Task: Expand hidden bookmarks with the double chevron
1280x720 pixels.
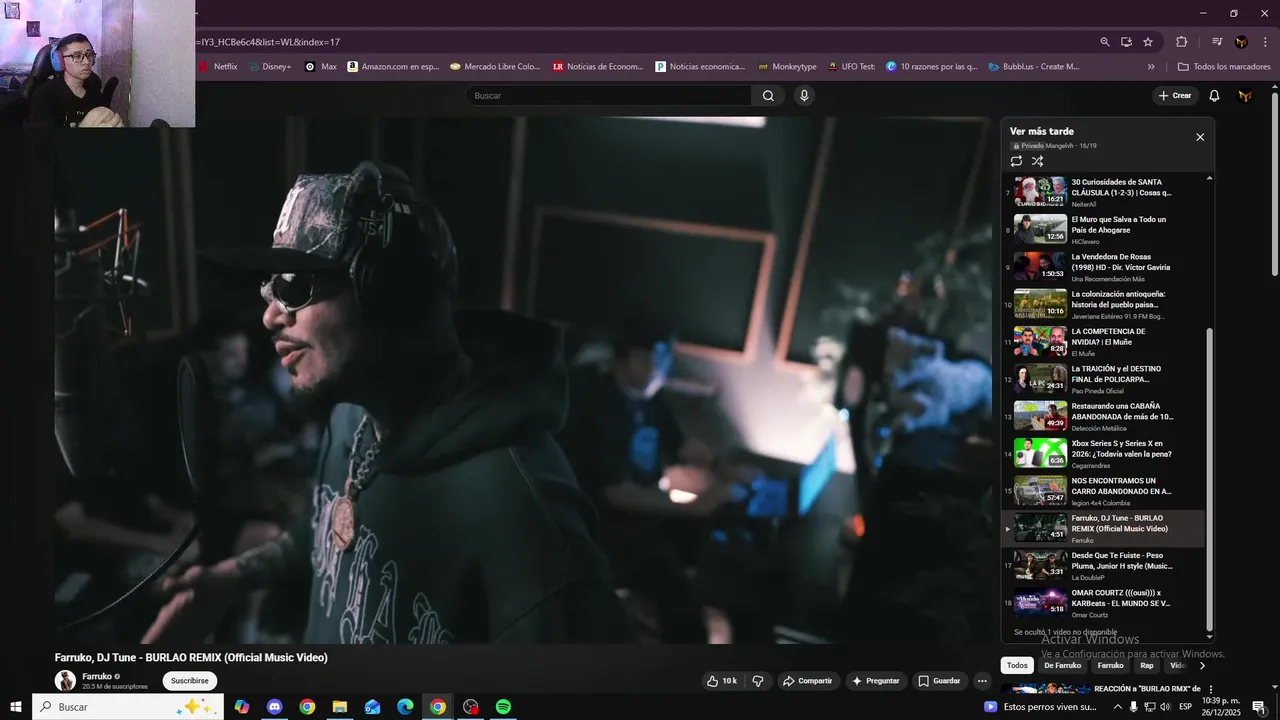Action: tap(1151, 67)
